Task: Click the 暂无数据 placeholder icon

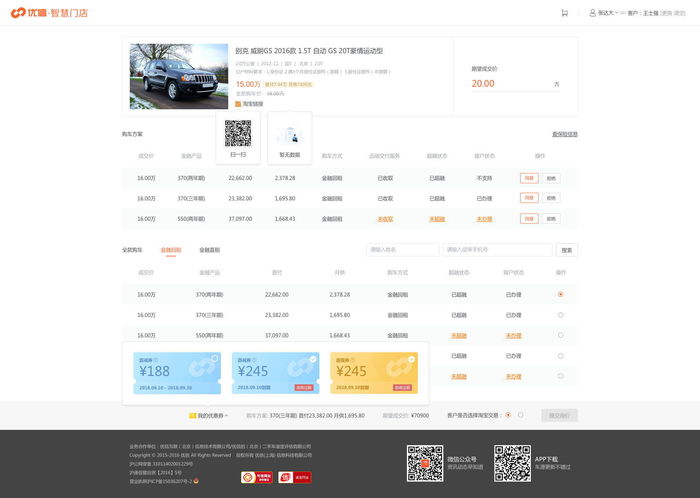Action: pyautogui.click(x=289, y=134)
